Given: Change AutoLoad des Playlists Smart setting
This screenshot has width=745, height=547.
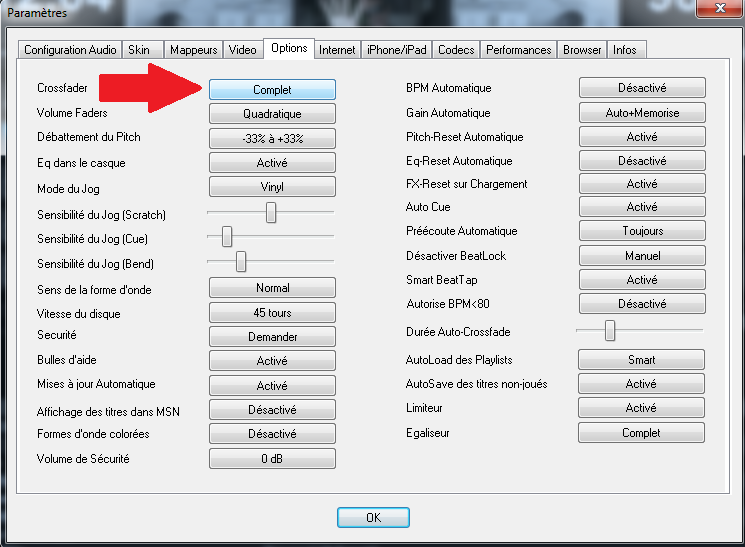Looking at the screenshot, I should click(641, 360).
